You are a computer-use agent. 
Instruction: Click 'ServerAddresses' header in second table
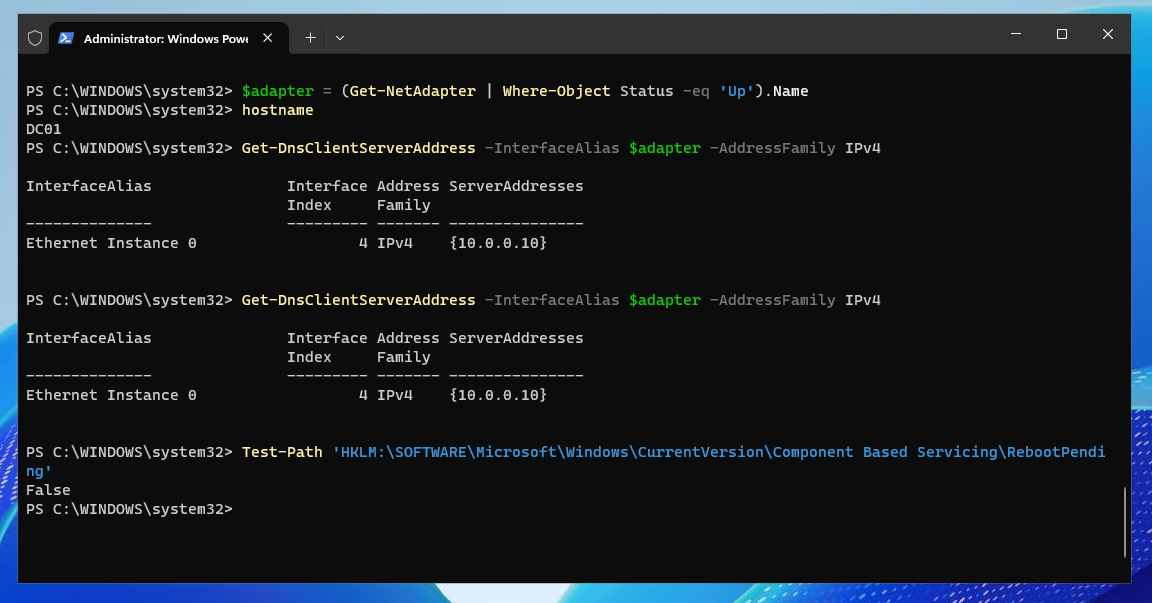pyautogui.click(x=516, y=339)
